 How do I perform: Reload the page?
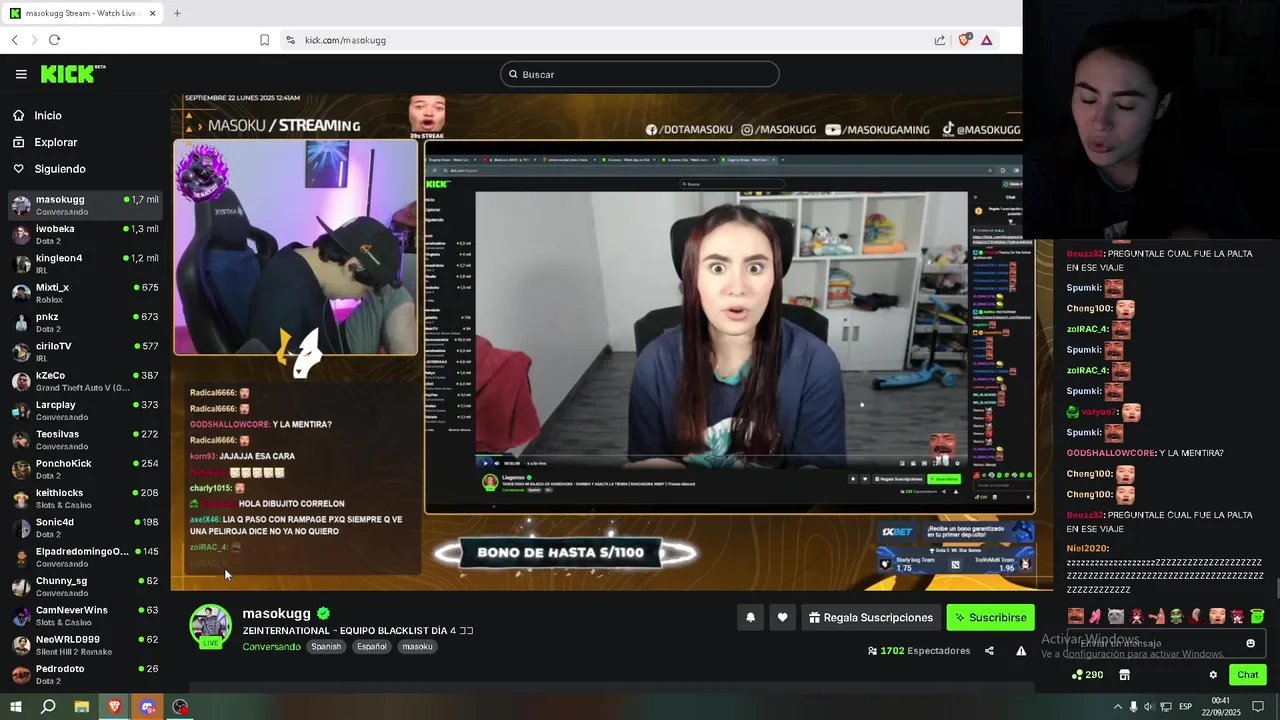(54, 40)
